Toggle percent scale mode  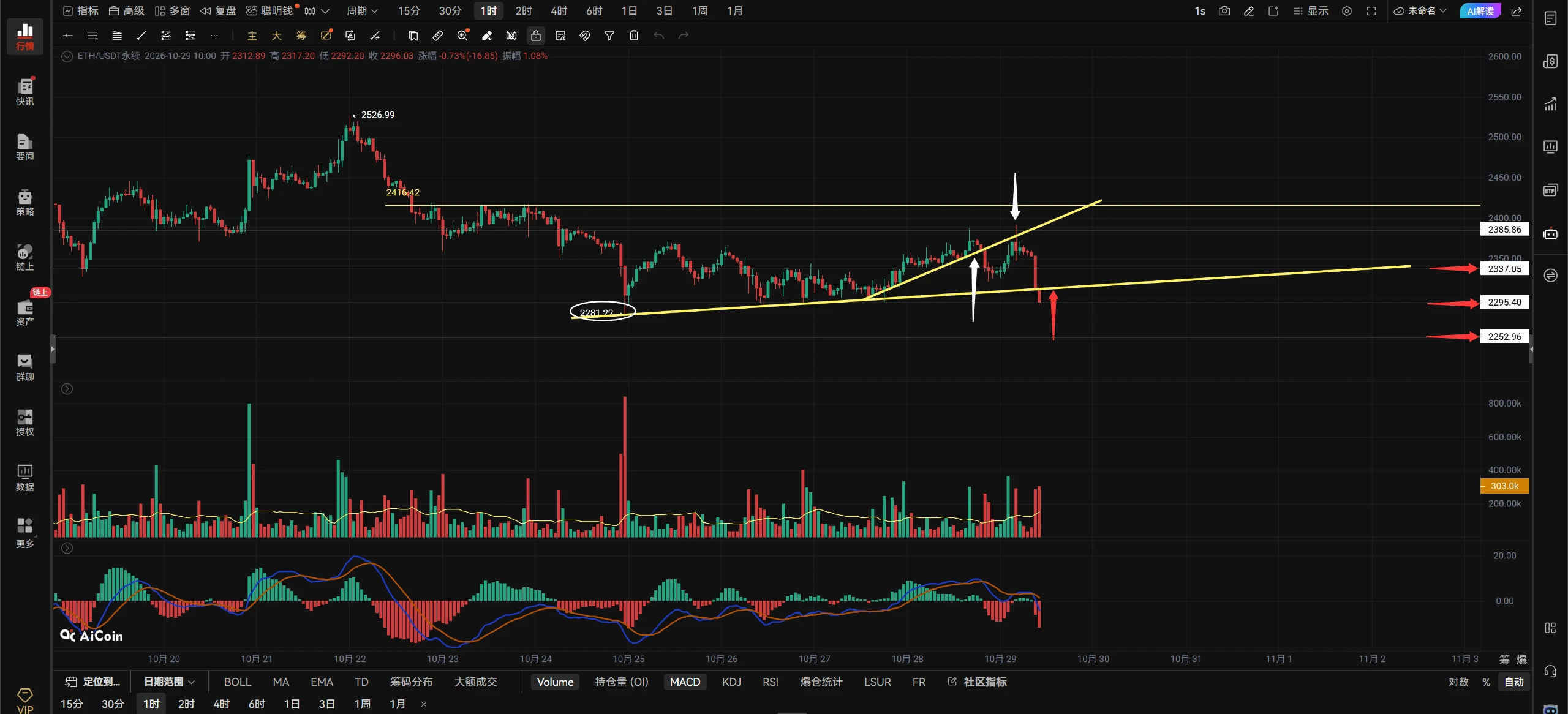coord(1486,682)
